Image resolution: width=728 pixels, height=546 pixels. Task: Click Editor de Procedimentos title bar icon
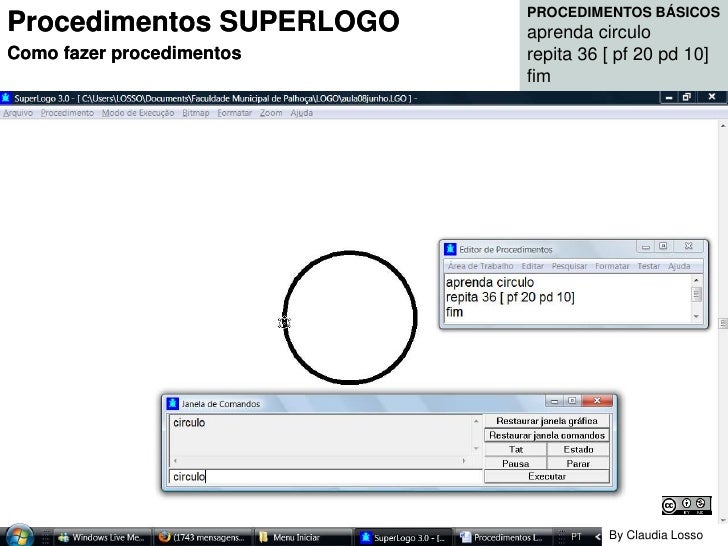tap(450, 249)
